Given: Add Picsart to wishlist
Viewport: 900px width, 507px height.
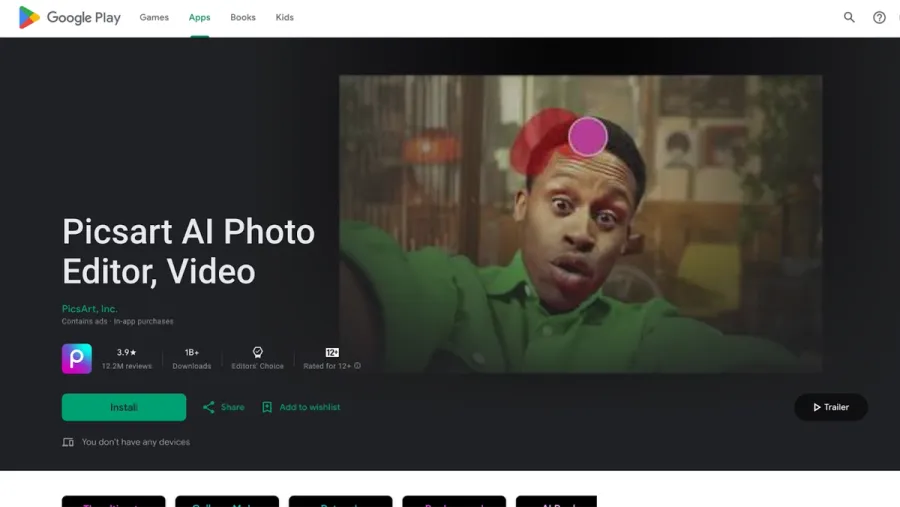Looking at the screenshot, I should 301,407.
